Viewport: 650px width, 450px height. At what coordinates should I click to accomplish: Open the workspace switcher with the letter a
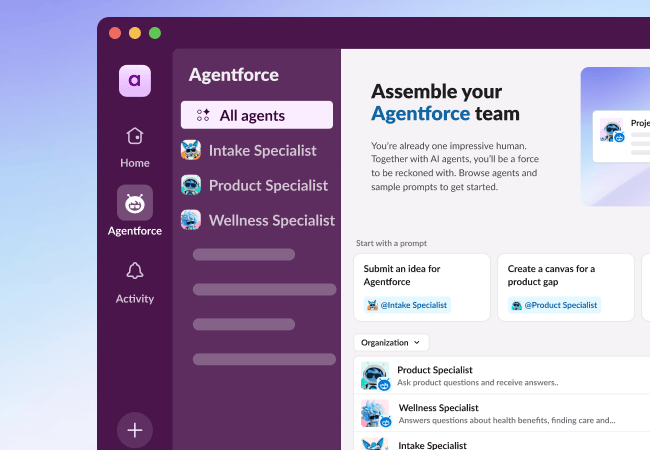coord(135,81)
